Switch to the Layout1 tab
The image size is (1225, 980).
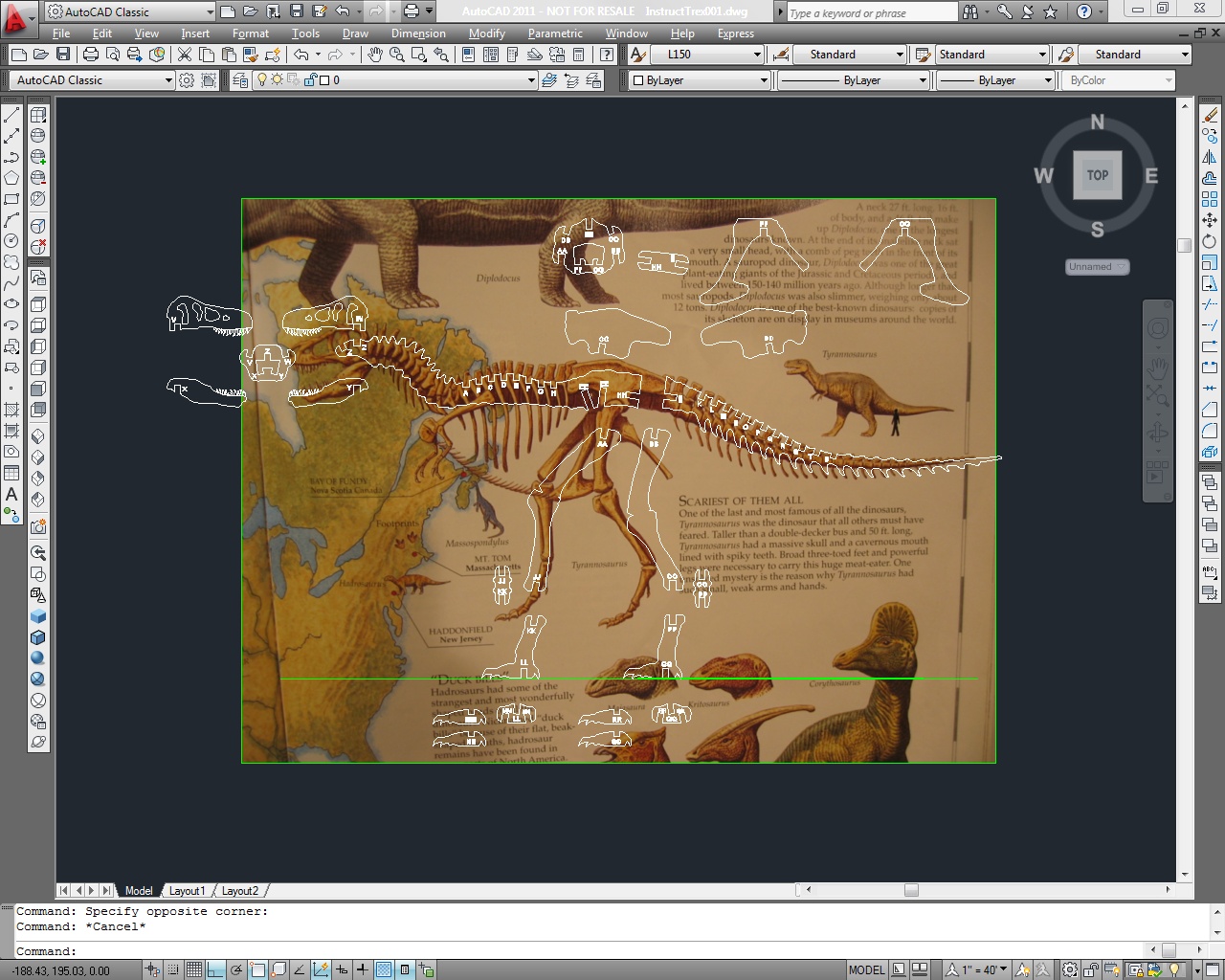(x=187, y=891)
